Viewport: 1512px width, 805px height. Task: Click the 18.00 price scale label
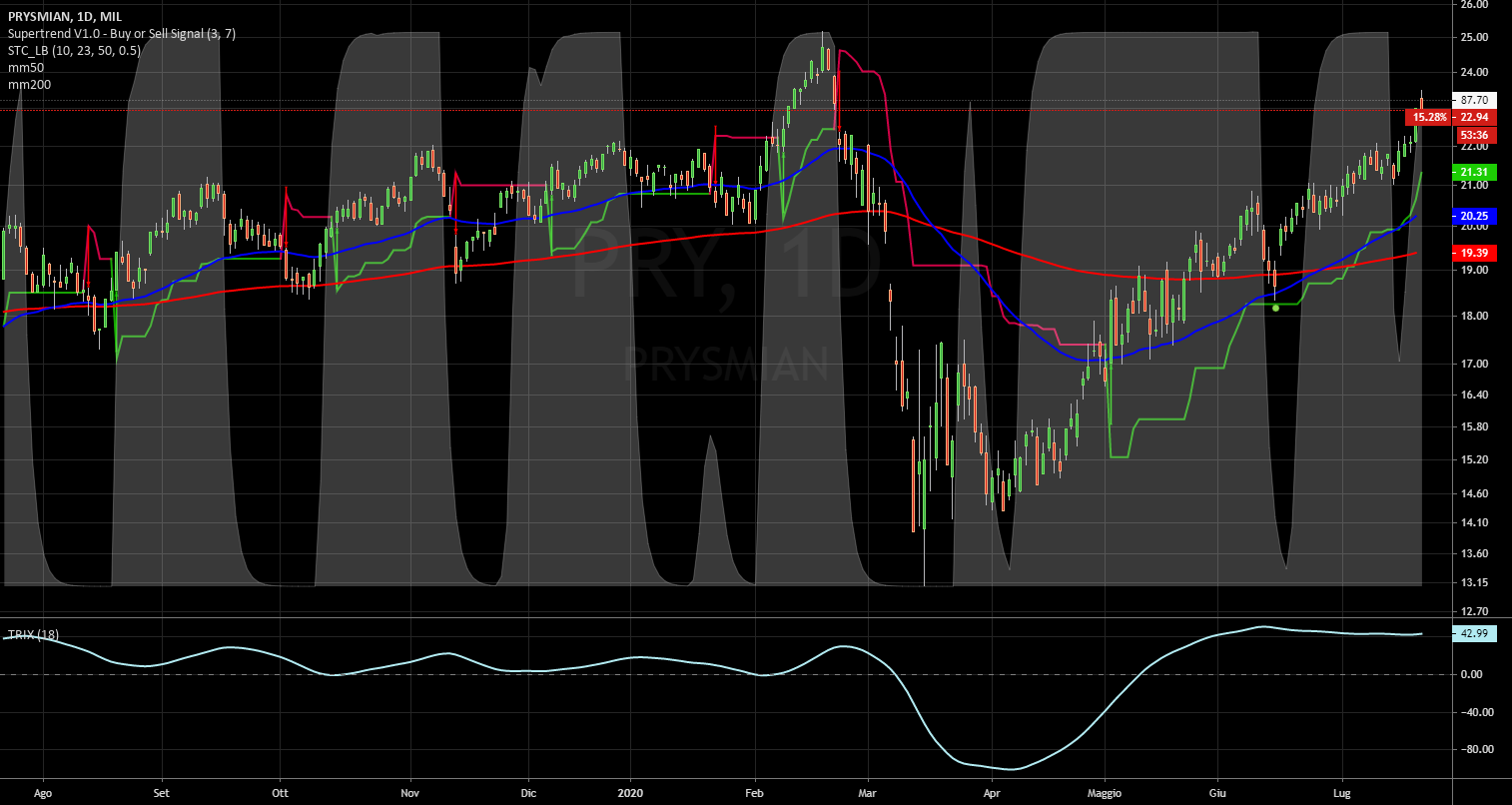click(1474, 317)
